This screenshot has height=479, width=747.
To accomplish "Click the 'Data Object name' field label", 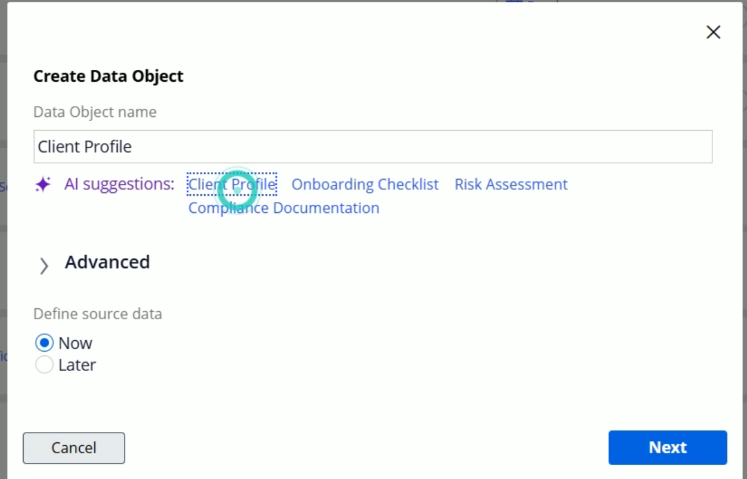I will [x=95, y=112].
